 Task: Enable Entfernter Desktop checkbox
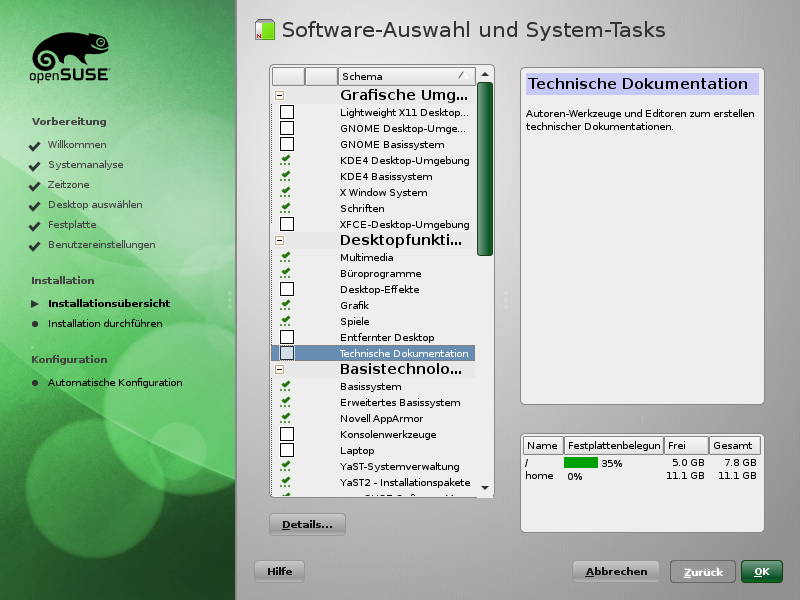point(287,337)
